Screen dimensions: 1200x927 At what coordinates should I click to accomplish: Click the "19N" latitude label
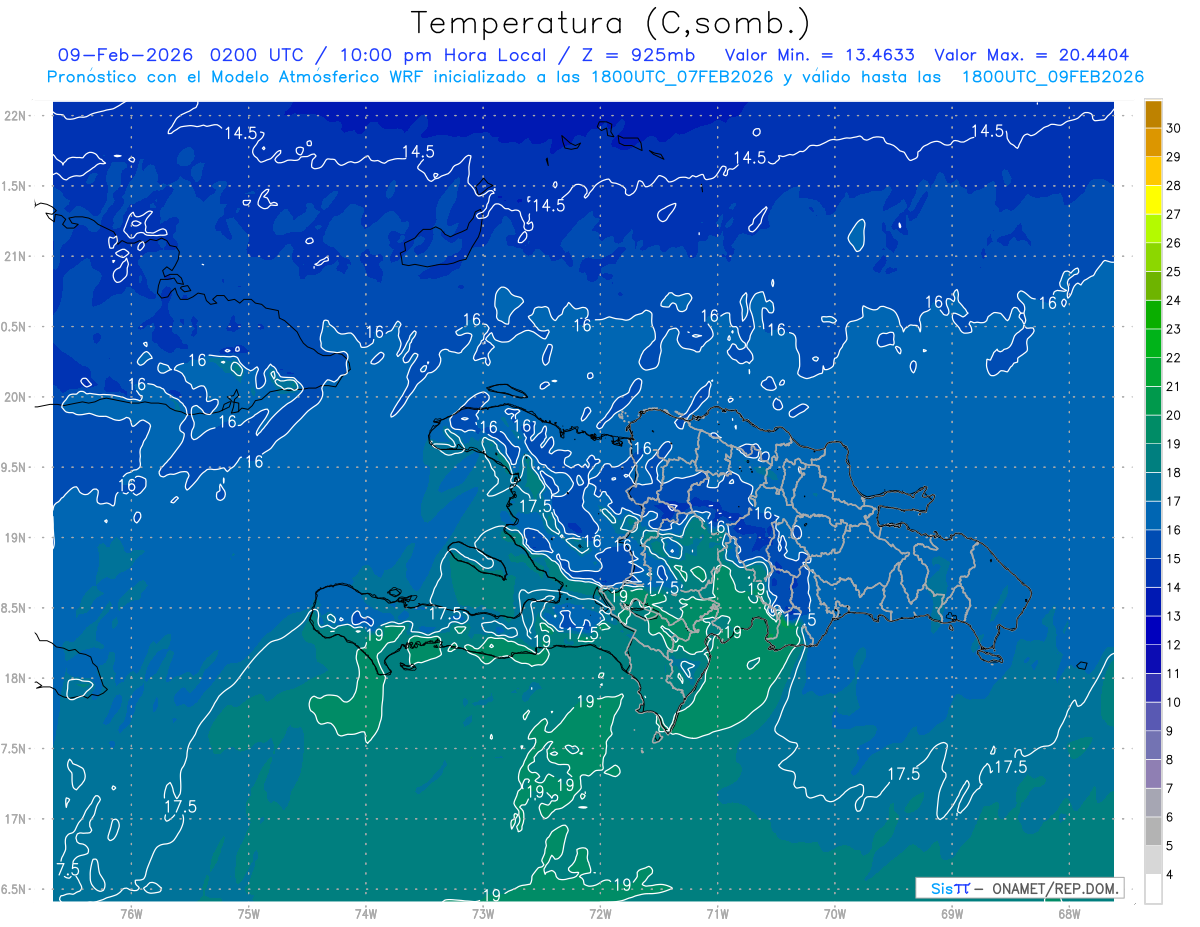click(x=15, y=538)
